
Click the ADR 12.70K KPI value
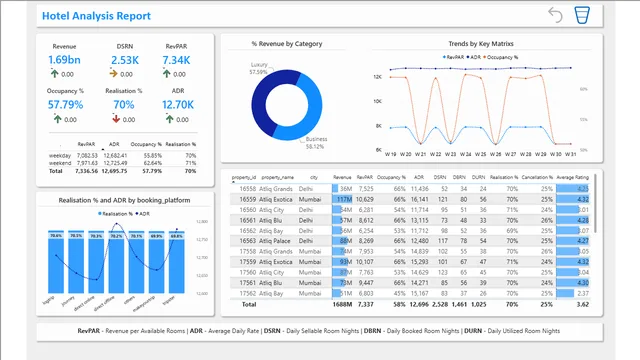click(x=178, y=105)
